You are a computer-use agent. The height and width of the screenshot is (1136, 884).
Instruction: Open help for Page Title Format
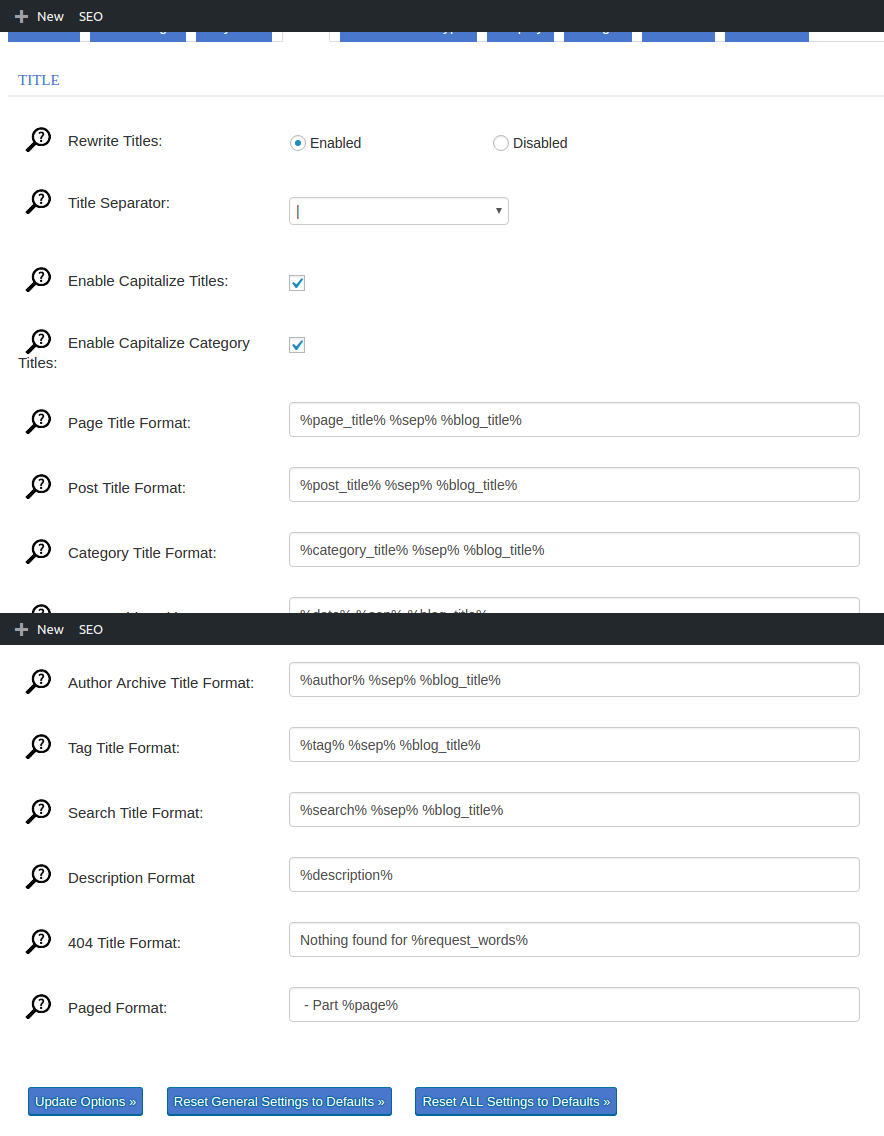[37, 420]
